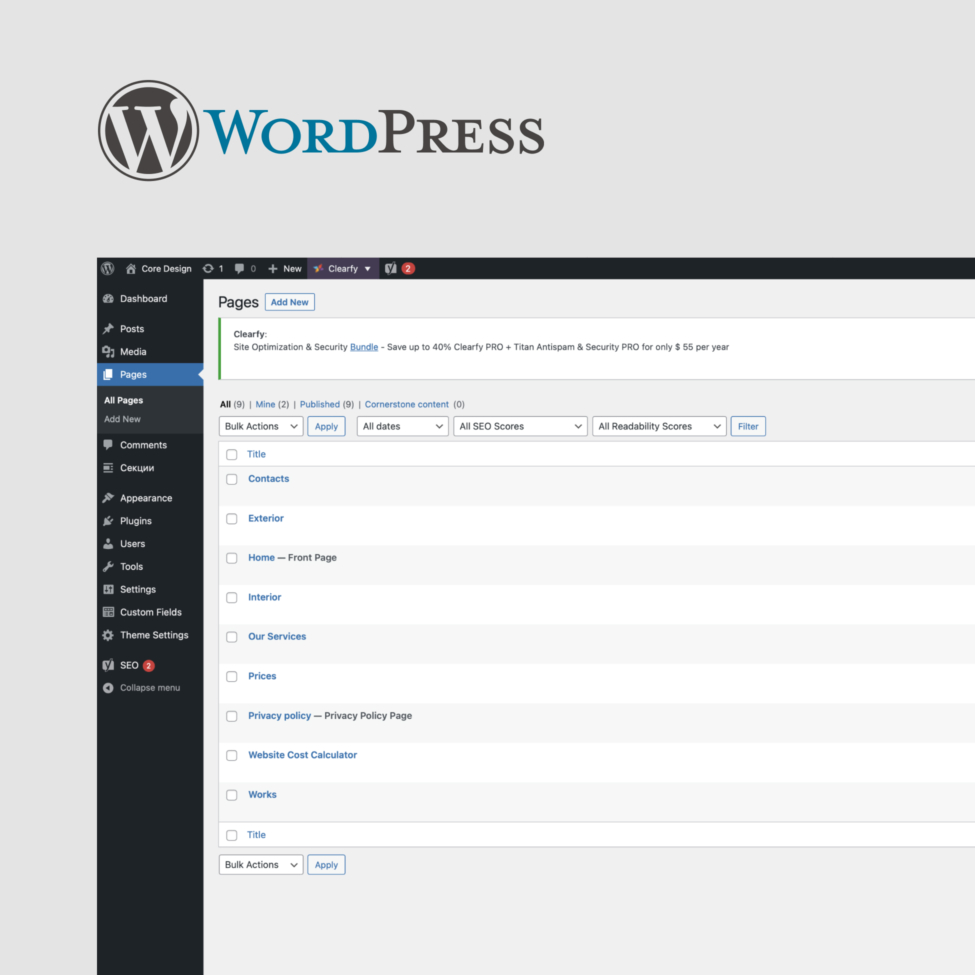Viewport: 975px width, 975px height.
Task: Open the All SEO Scores dropdown
Action: [x=520, y=426]
